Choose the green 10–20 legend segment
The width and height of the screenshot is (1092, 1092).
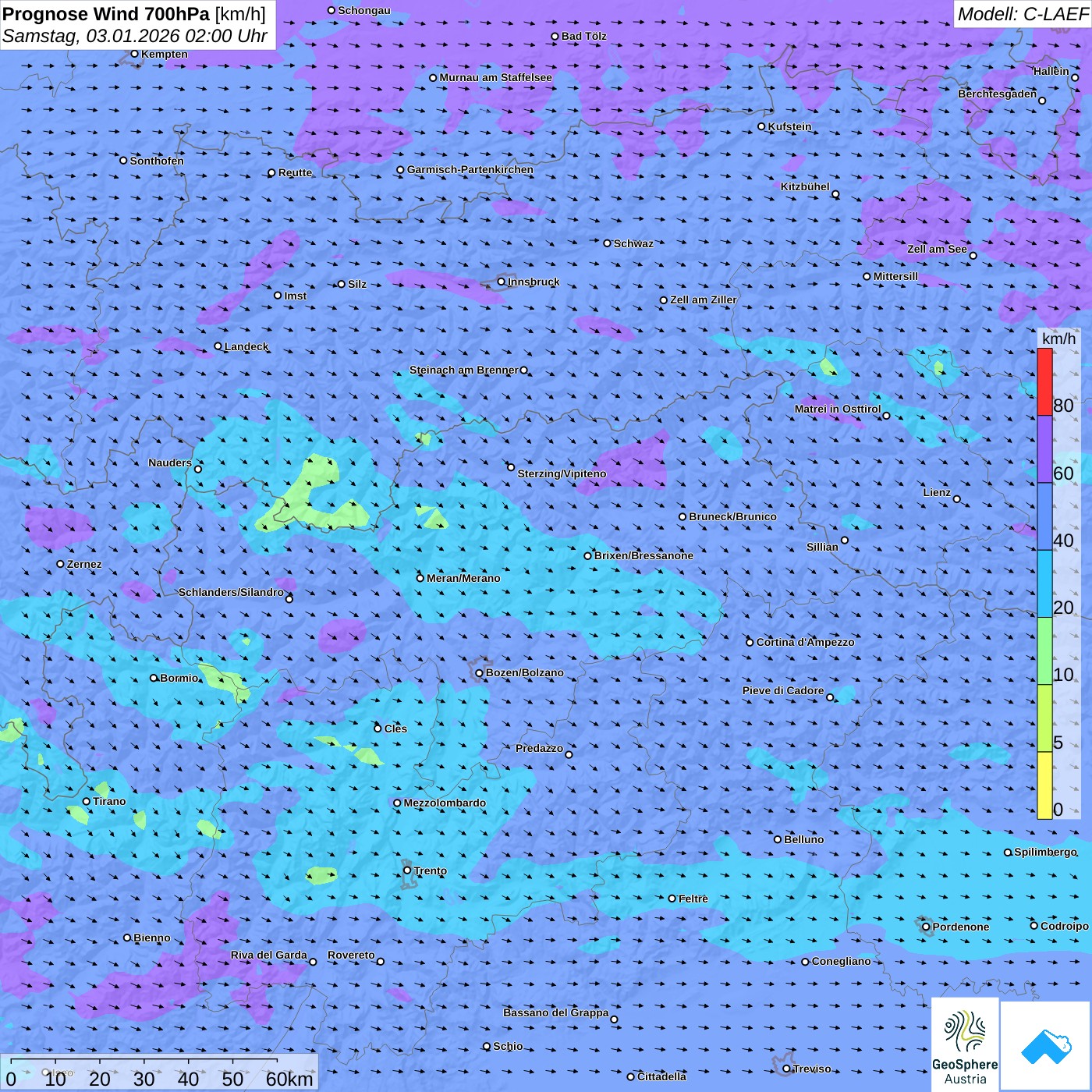click(x=1044, y=651)
